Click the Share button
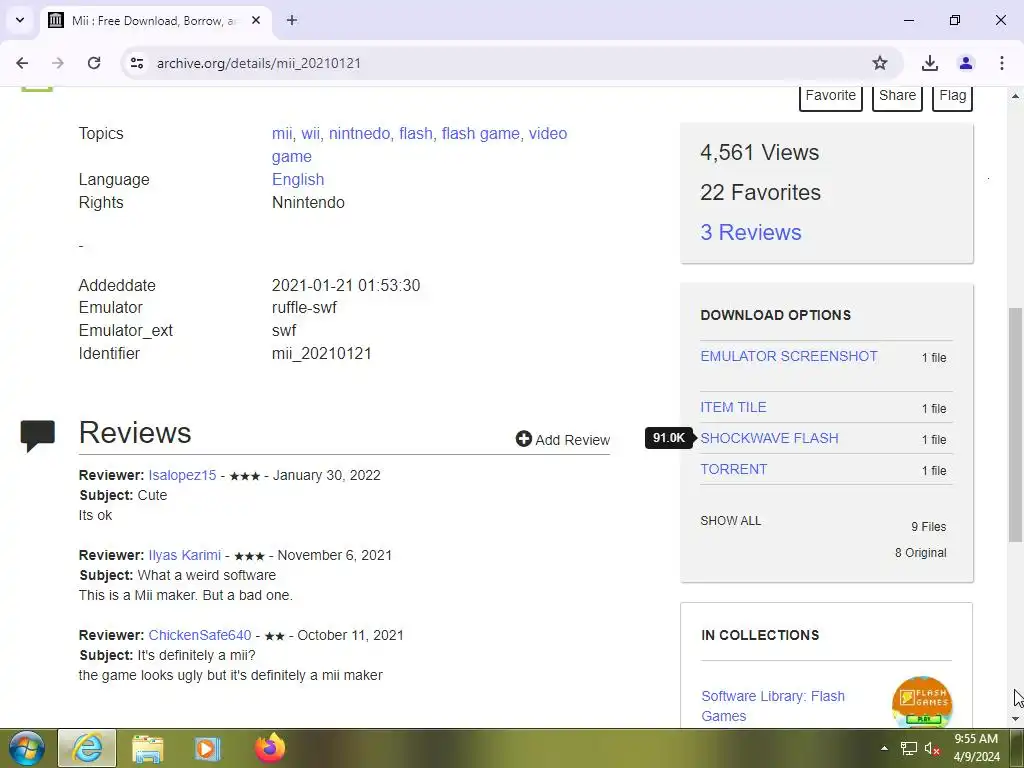The height and width of the screenshot is (768, 1024). [897, 95]
